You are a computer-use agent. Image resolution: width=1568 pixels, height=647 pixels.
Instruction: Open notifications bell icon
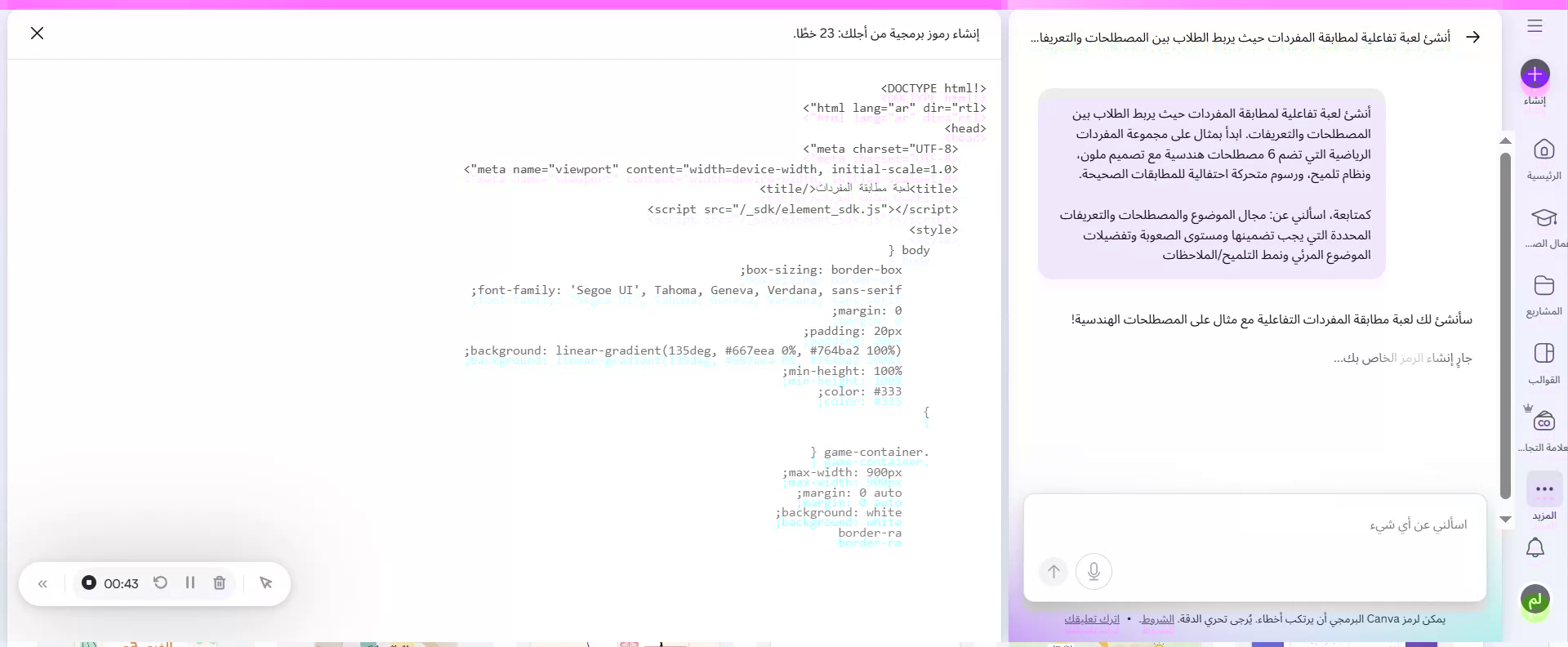[1535, 547]
